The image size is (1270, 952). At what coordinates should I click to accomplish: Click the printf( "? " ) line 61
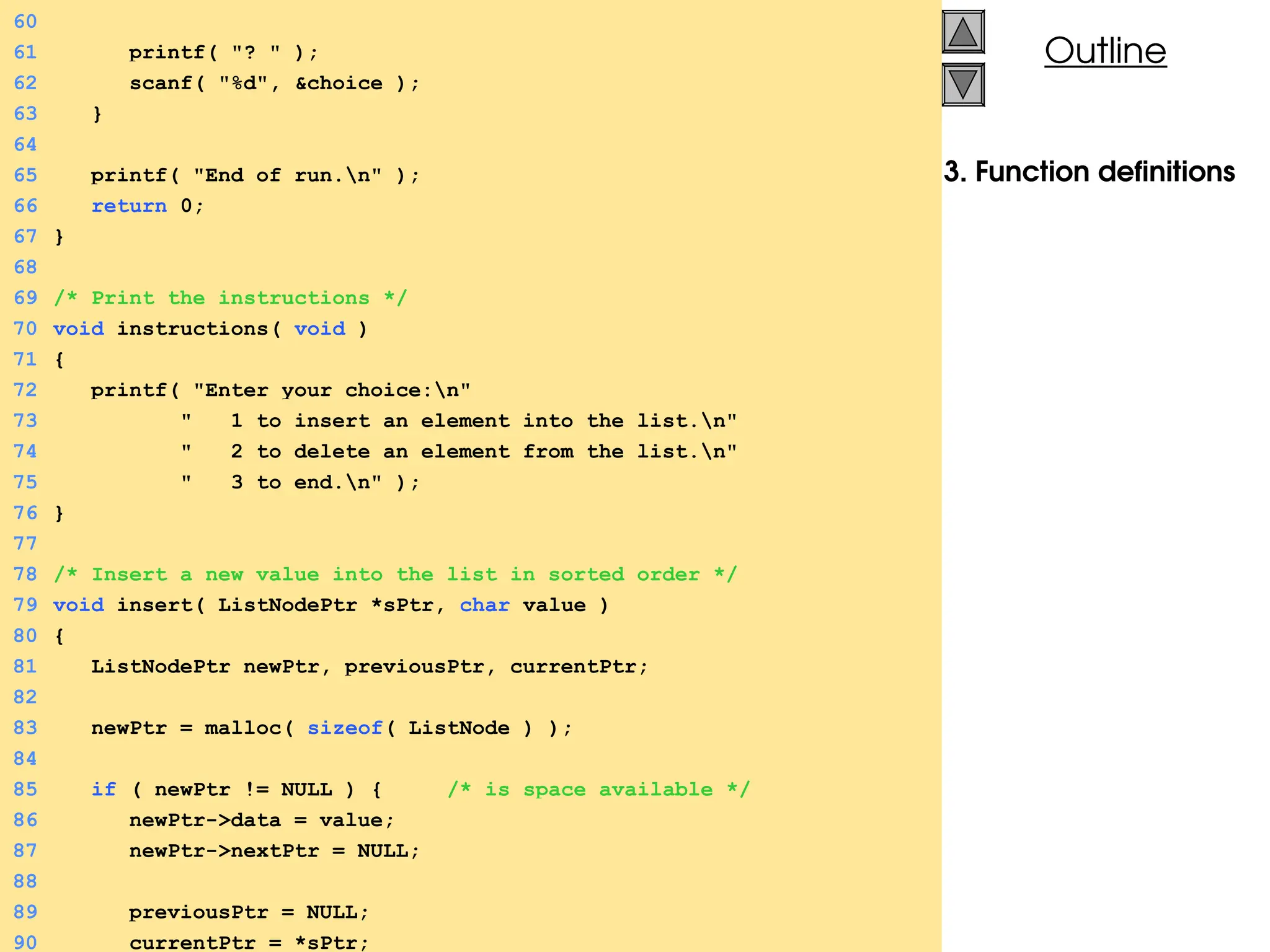click(223, 52)
